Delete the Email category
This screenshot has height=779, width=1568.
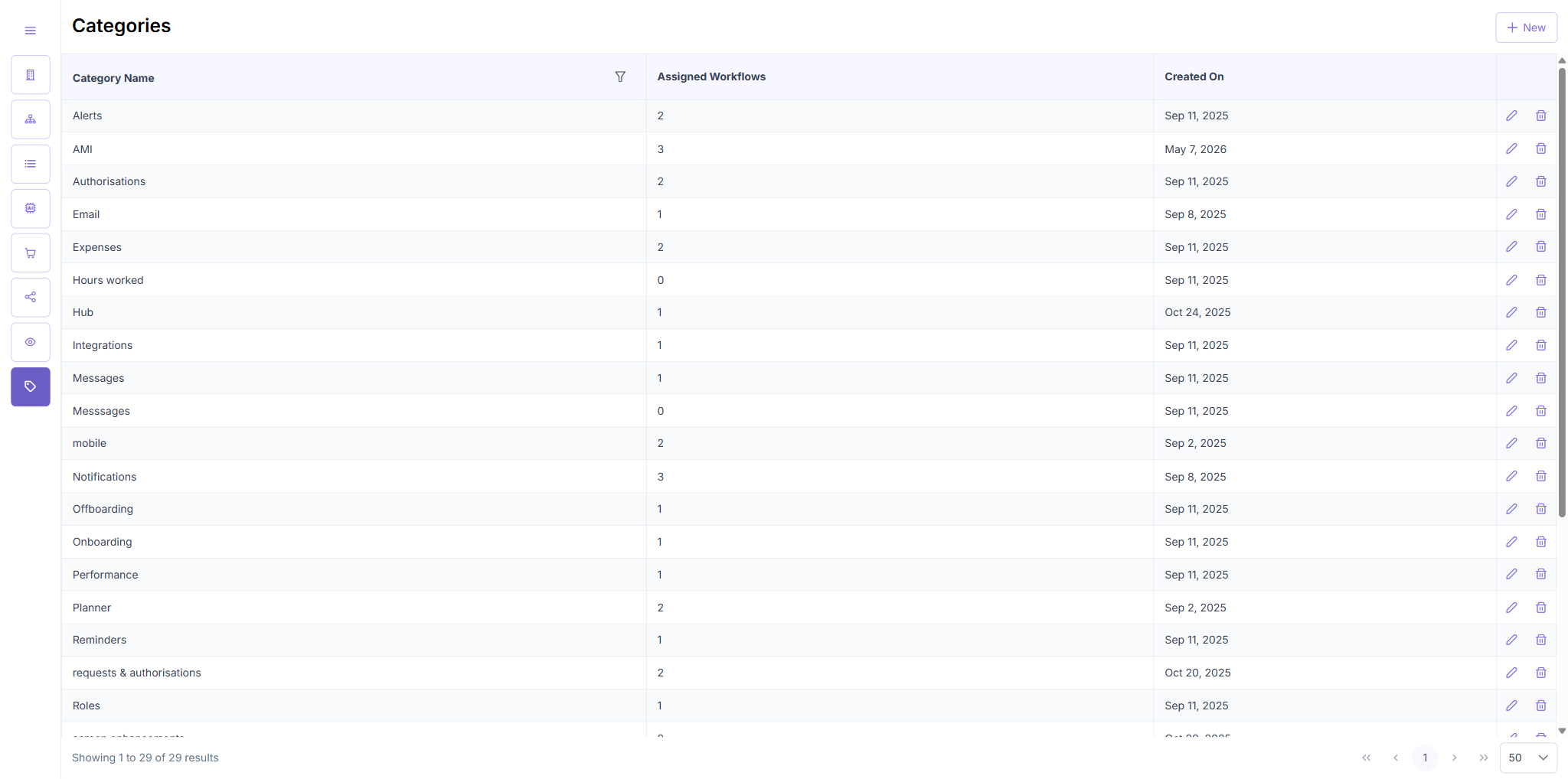click(1541, 214)
